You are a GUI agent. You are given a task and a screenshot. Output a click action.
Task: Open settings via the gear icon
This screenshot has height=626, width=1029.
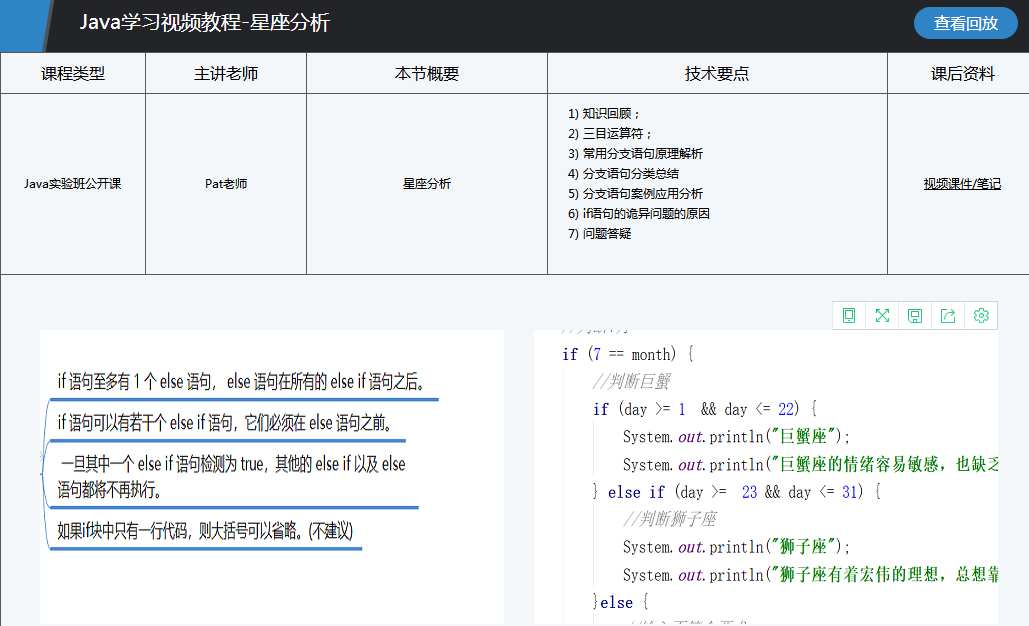[981, 316]
